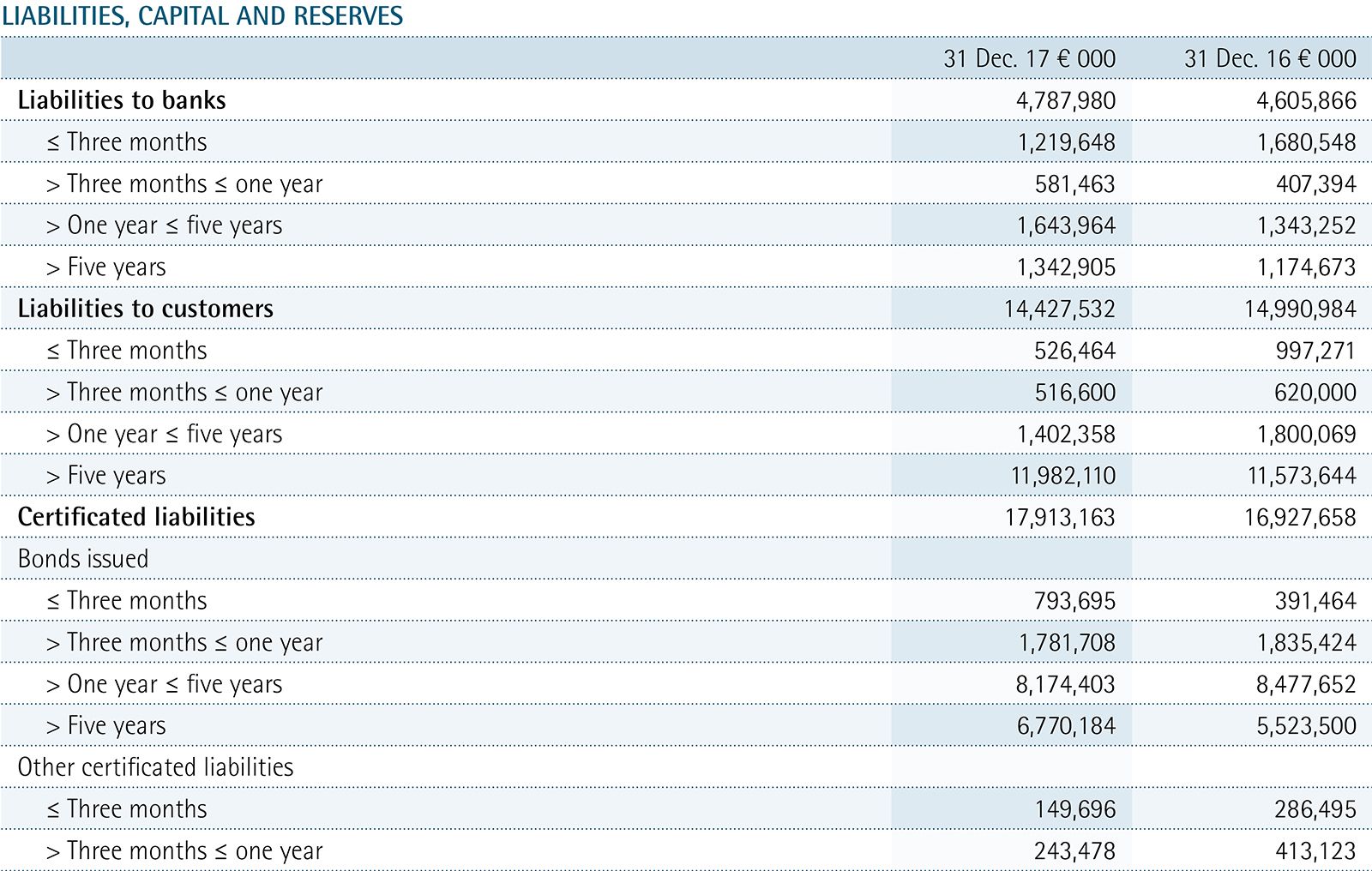Click the 16,927,658 cell
This screenshot has width=1372, height=871.
point(1300,517)
